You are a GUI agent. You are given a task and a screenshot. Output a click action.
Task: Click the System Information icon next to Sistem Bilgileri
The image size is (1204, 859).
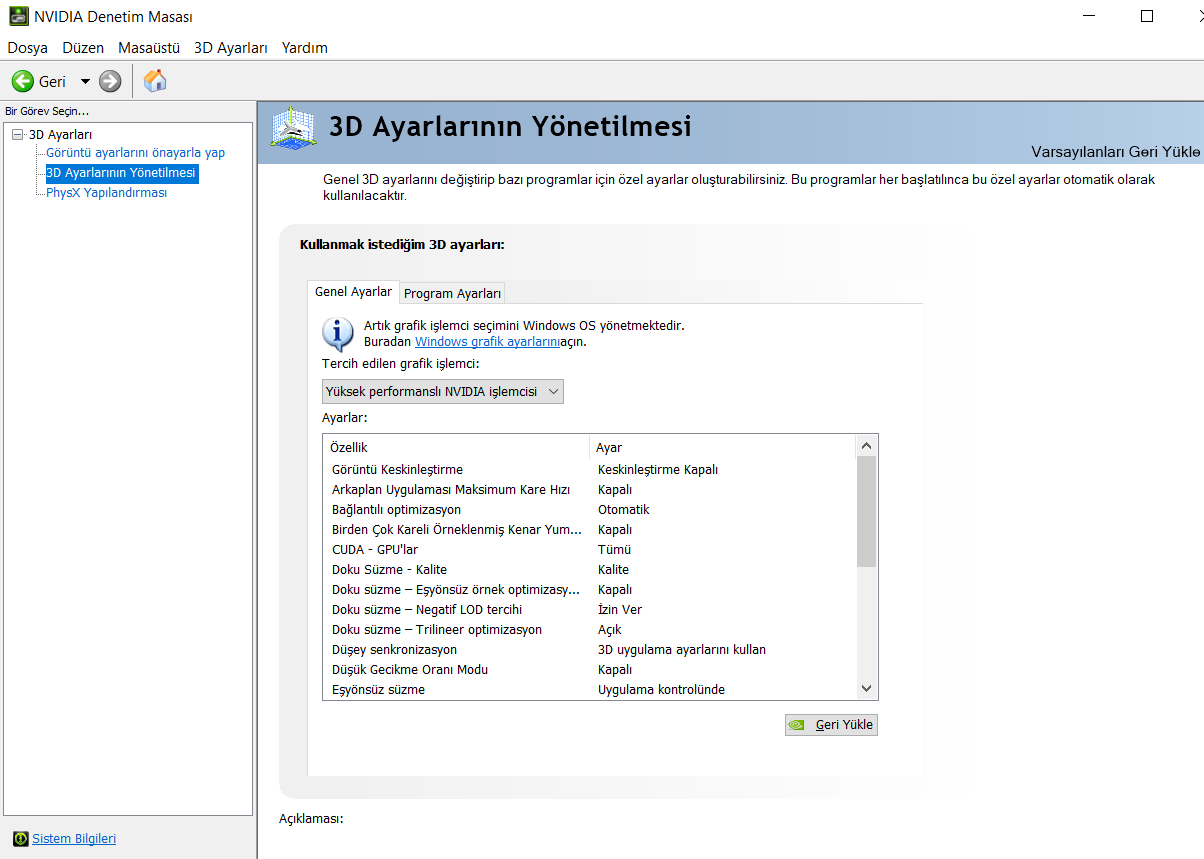pos(20,838)
